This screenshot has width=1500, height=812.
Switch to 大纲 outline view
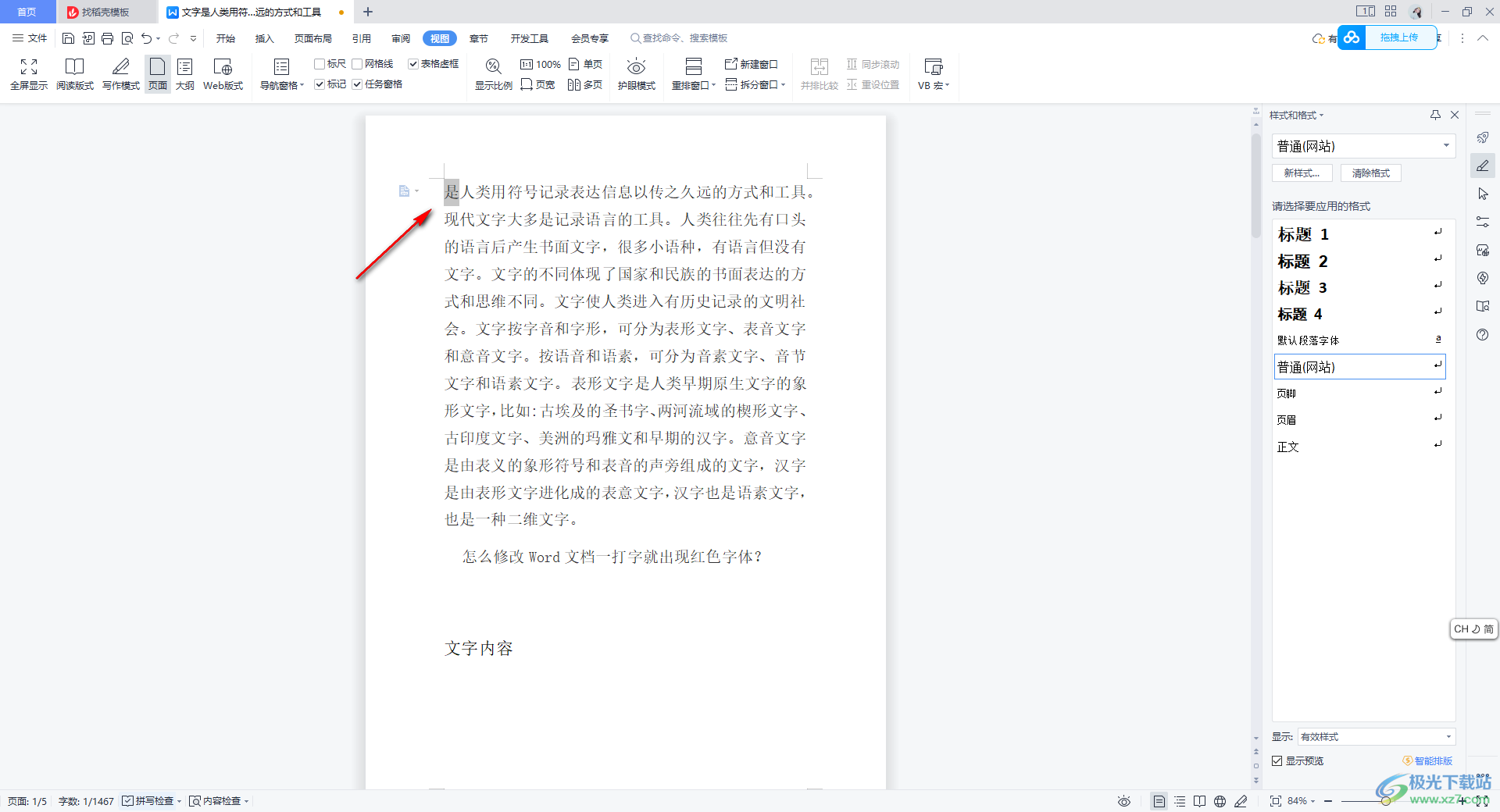tap(185, 74)
